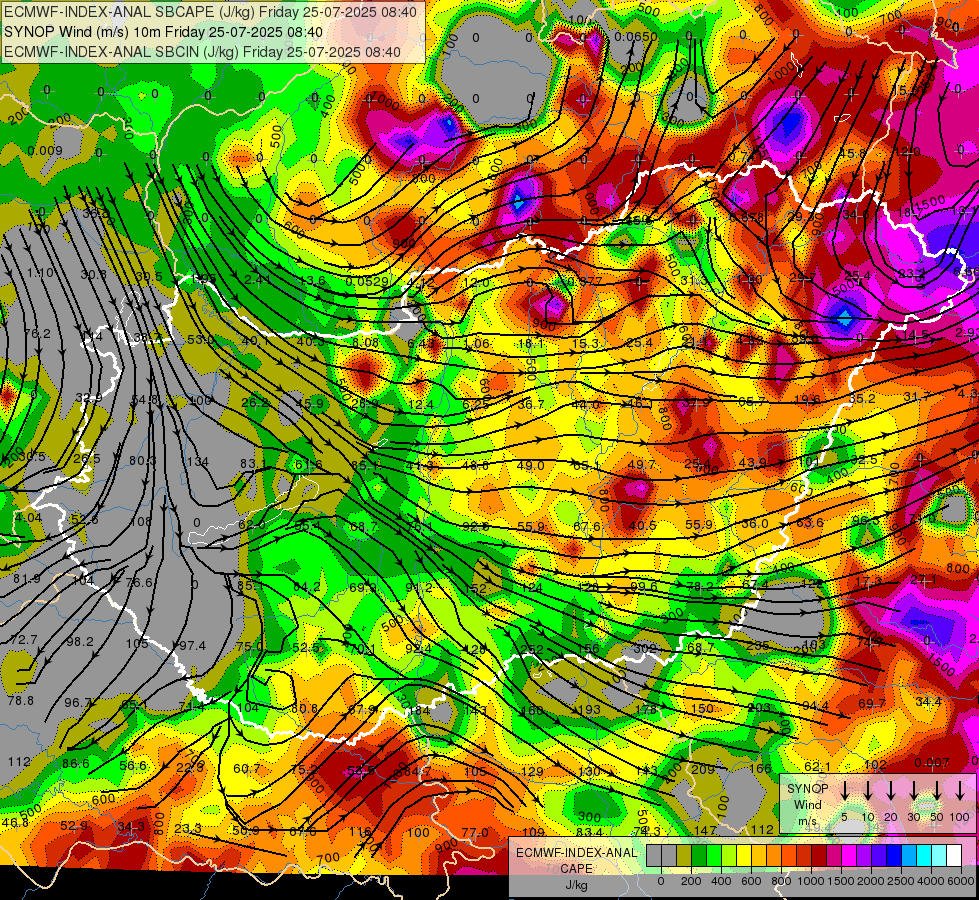
Task: Pick the dark green swatch in the CAPE legend
Action: point(699,856)
